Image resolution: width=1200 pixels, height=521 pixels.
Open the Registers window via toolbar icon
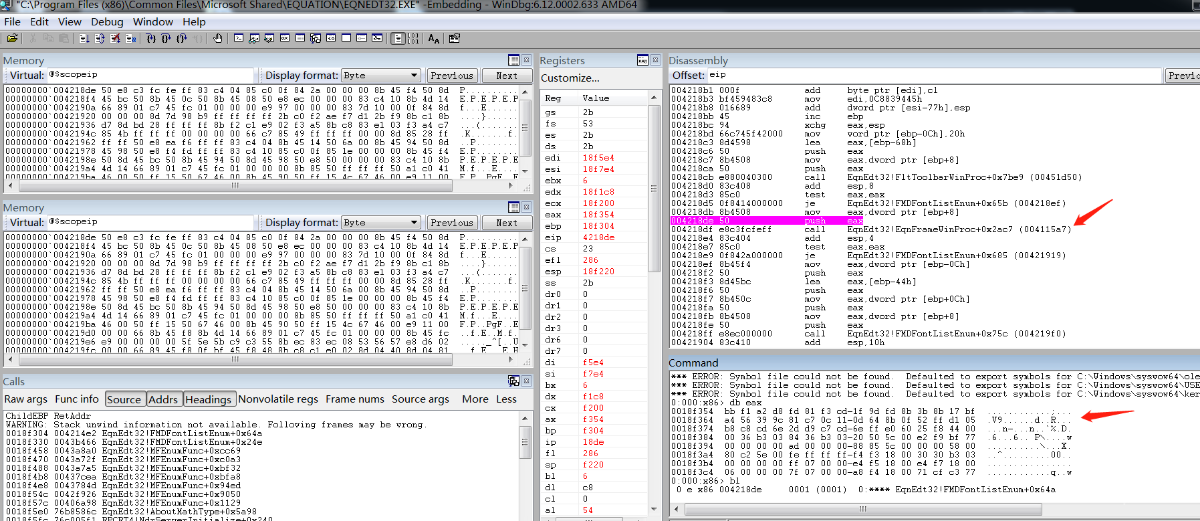285,38
